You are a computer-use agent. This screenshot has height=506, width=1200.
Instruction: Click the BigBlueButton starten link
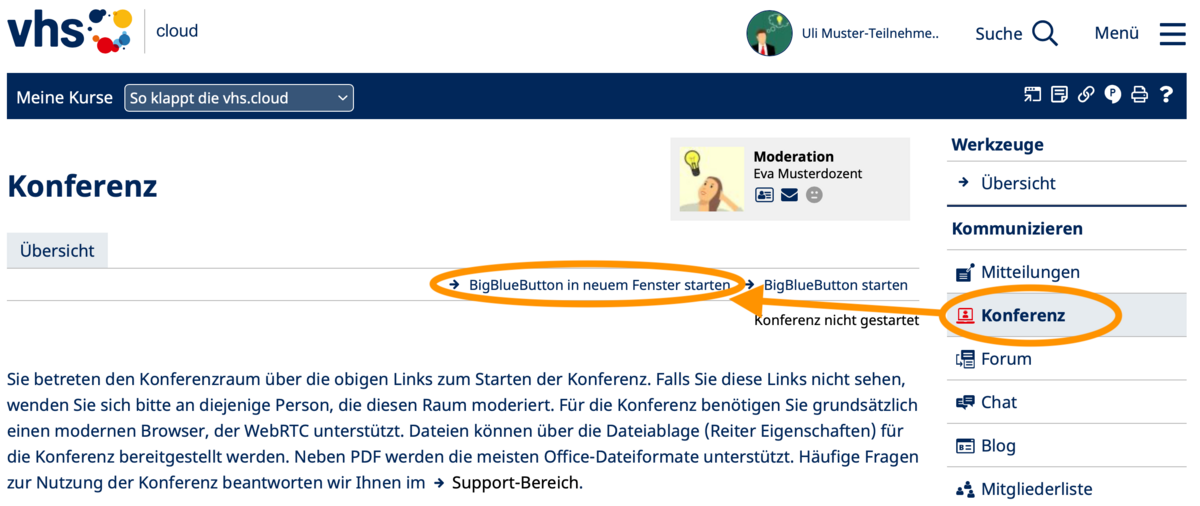pyautogui.click(x=835, y=285)
